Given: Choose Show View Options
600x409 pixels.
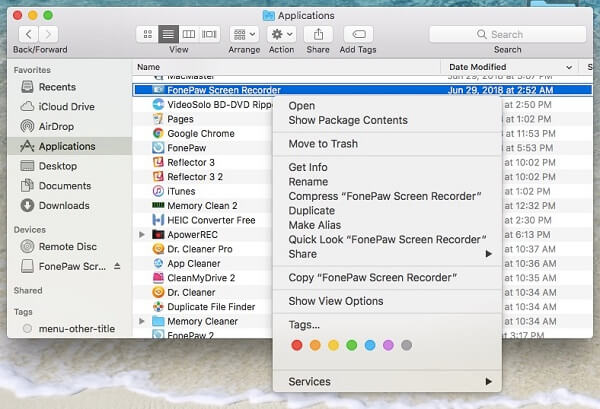Looking at the screenshot, I should pyautogui.click(x=387, y=301).
